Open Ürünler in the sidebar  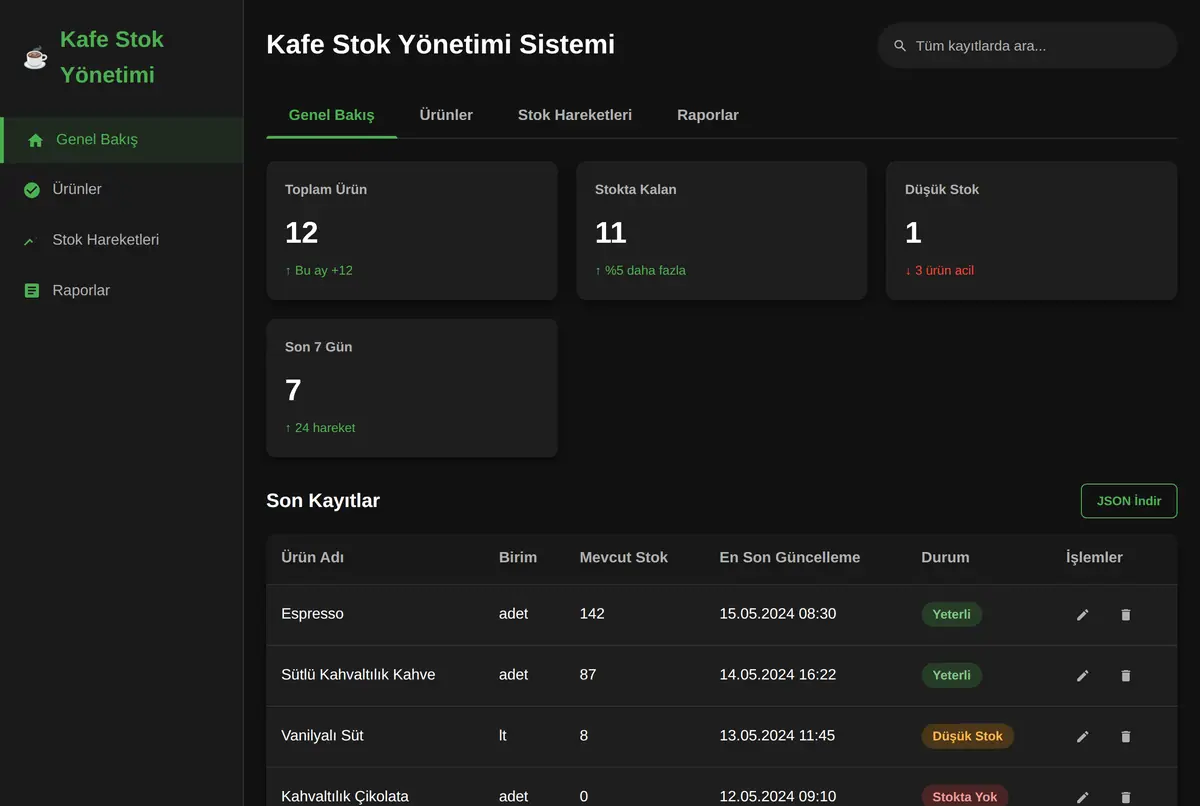(121, 190)
